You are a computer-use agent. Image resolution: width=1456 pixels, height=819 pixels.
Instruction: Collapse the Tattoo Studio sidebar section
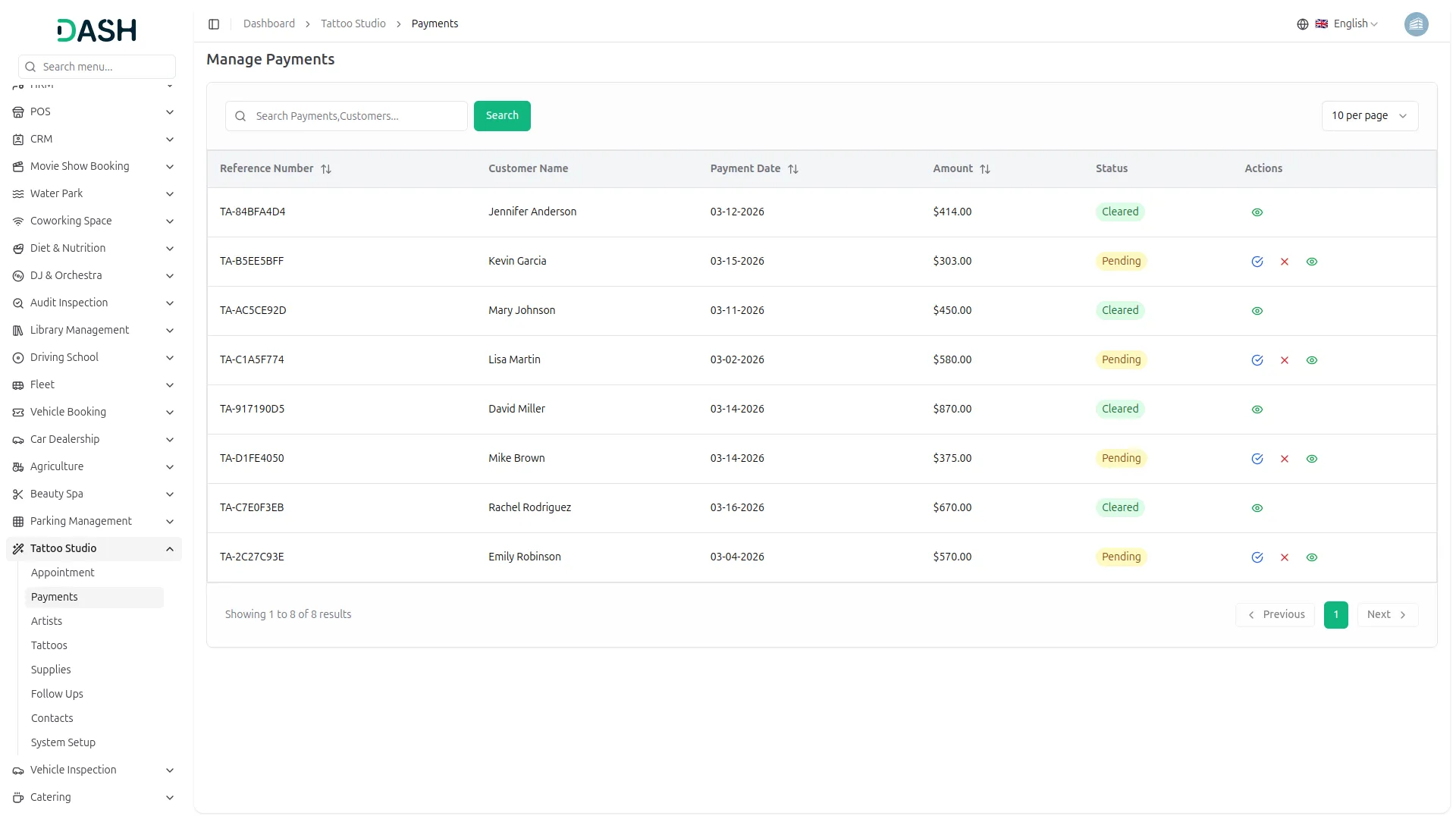pos(170,549)
